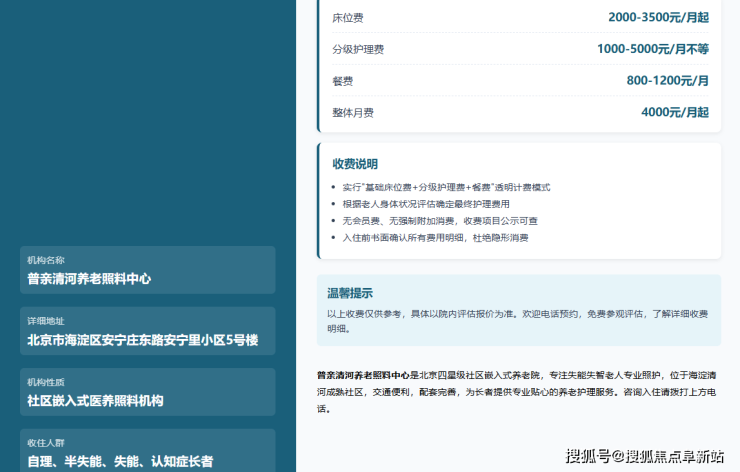Click the bullet about 评估确定最终护理费用
The width and height of the screenshot is (740, 472).
[426, 204]
